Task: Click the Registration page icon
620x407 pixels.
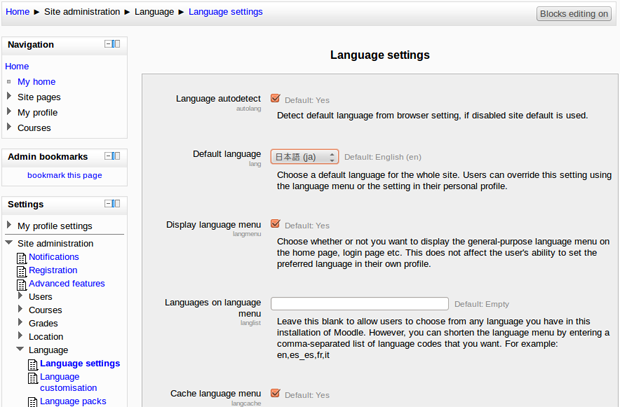Action: pyautogui.click(x=22, y=271)
